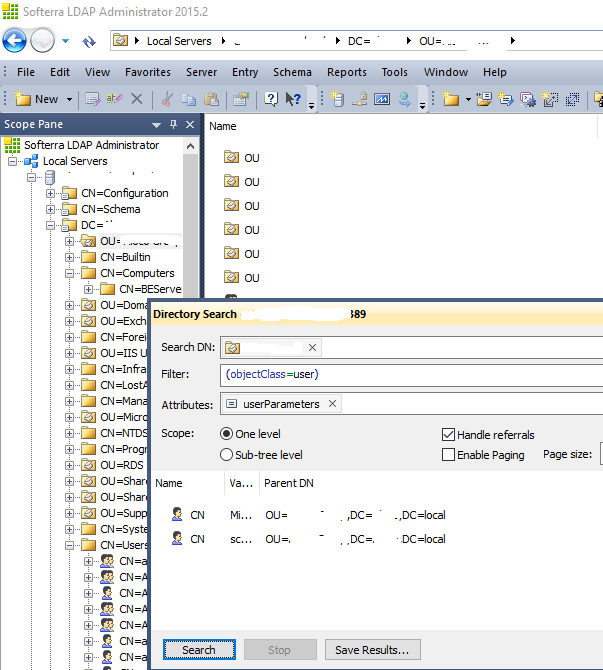Click the folder with list toolbar icon

pos(484,99)
